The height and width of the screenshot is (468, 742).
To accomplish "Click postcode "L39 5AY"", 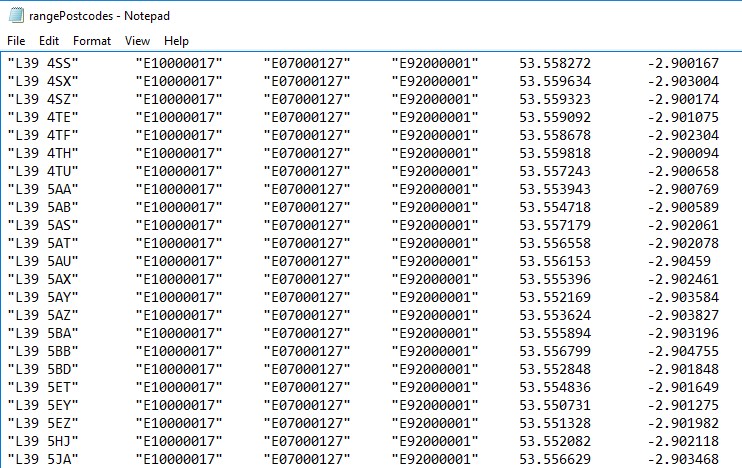I will click(x=43, y=297).
